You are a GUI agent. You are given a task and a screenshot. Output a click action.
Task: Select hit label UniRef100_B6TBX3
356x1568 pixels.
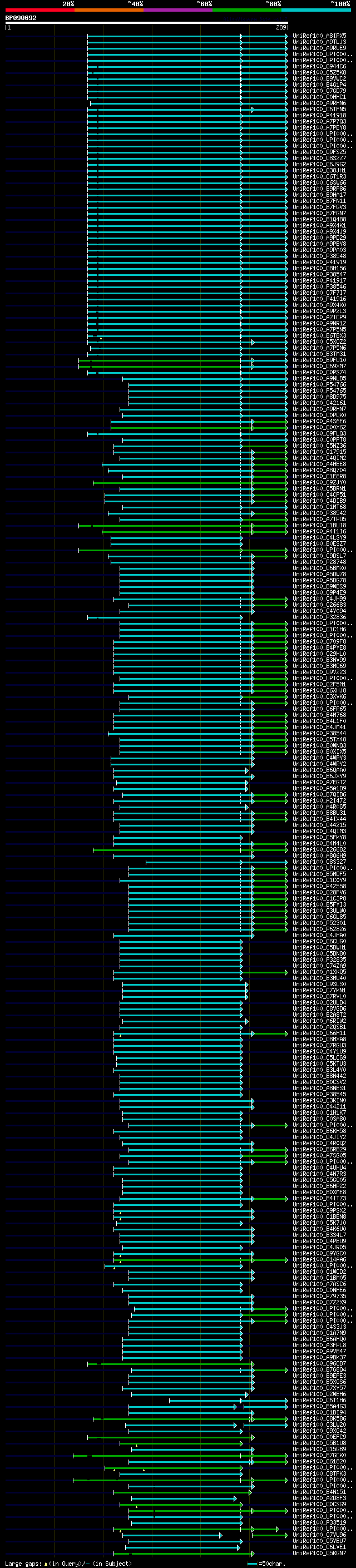click(319, 336)
